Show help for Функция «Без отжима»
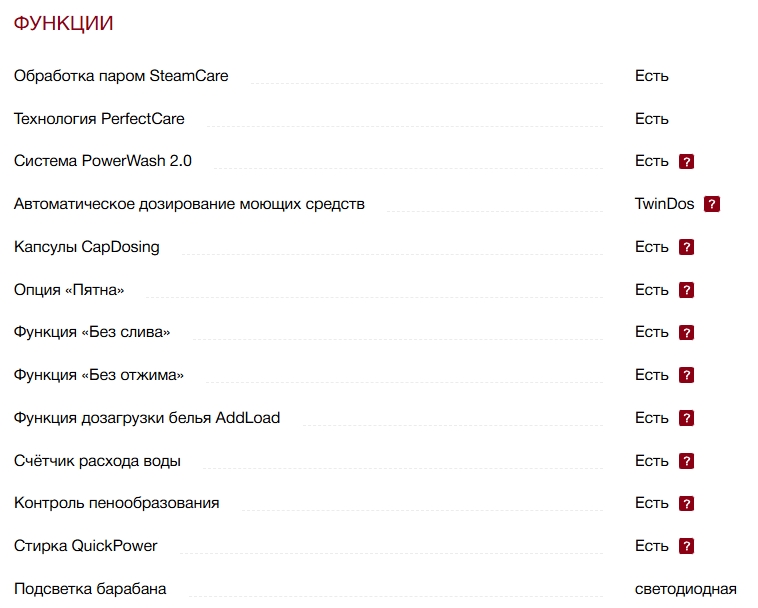 tap(686, 375)
